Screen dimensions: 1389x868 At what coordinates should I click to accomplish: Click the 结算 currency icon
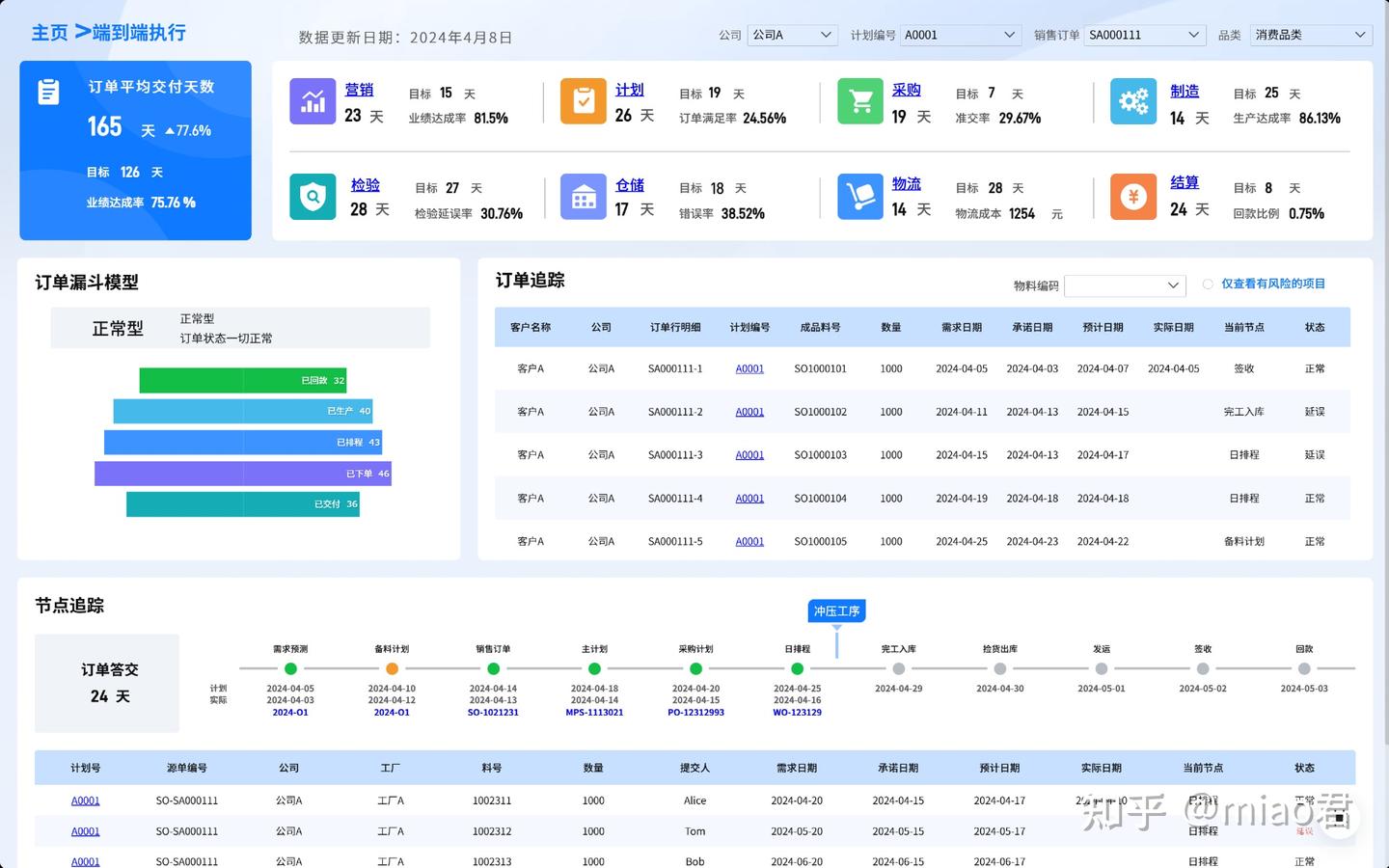pyautogui.click(x=1132, y=197)
